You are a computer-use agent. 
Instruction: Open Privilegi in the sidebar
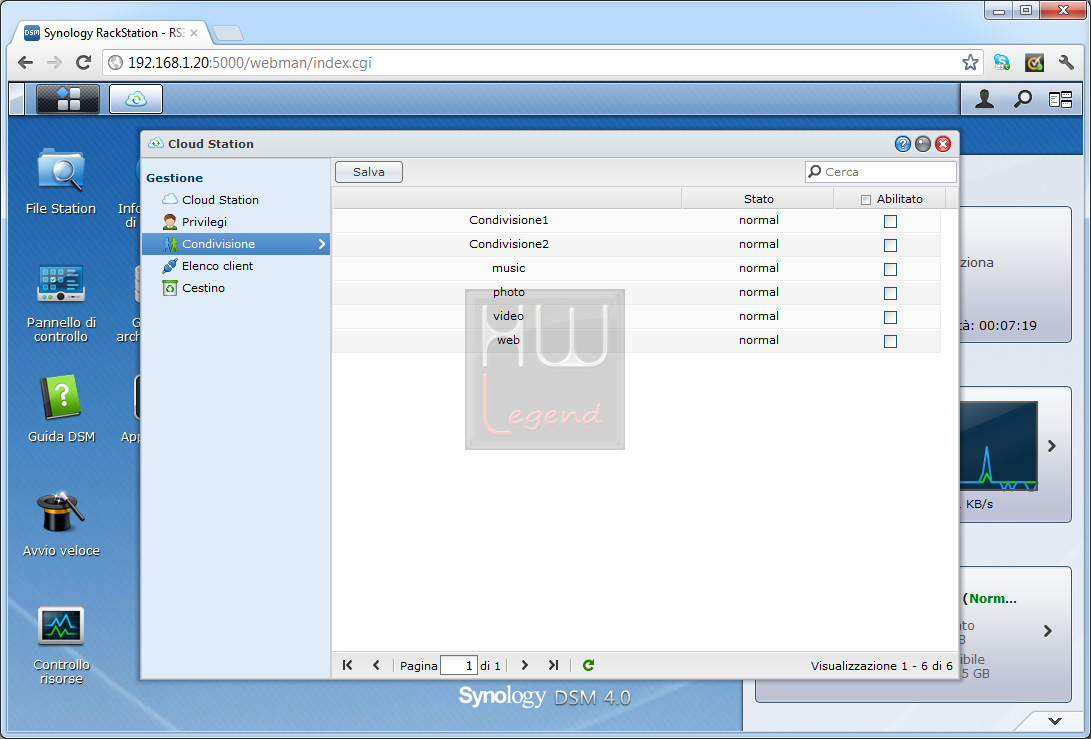coord(204,222)
